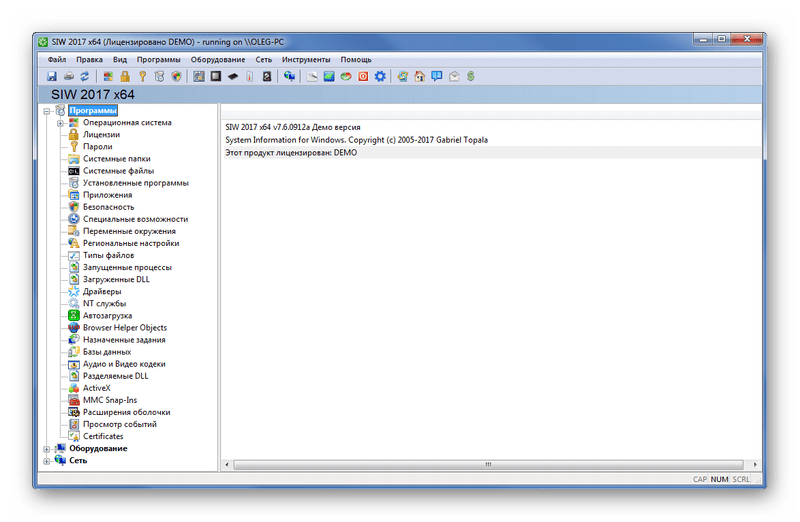Select Пароли in the tree

97,147
